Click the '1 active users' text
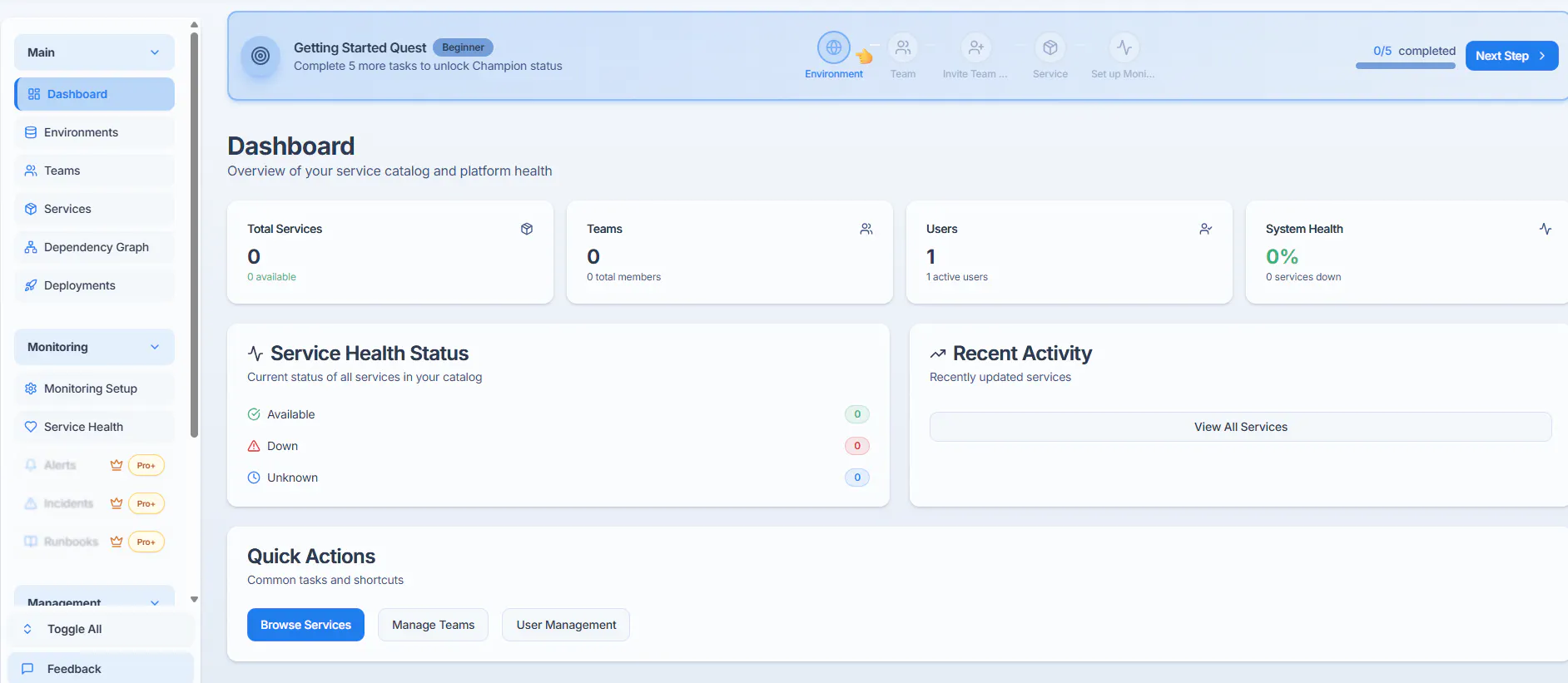Screen dimensions: 1568x683 (x=957, y=277)
